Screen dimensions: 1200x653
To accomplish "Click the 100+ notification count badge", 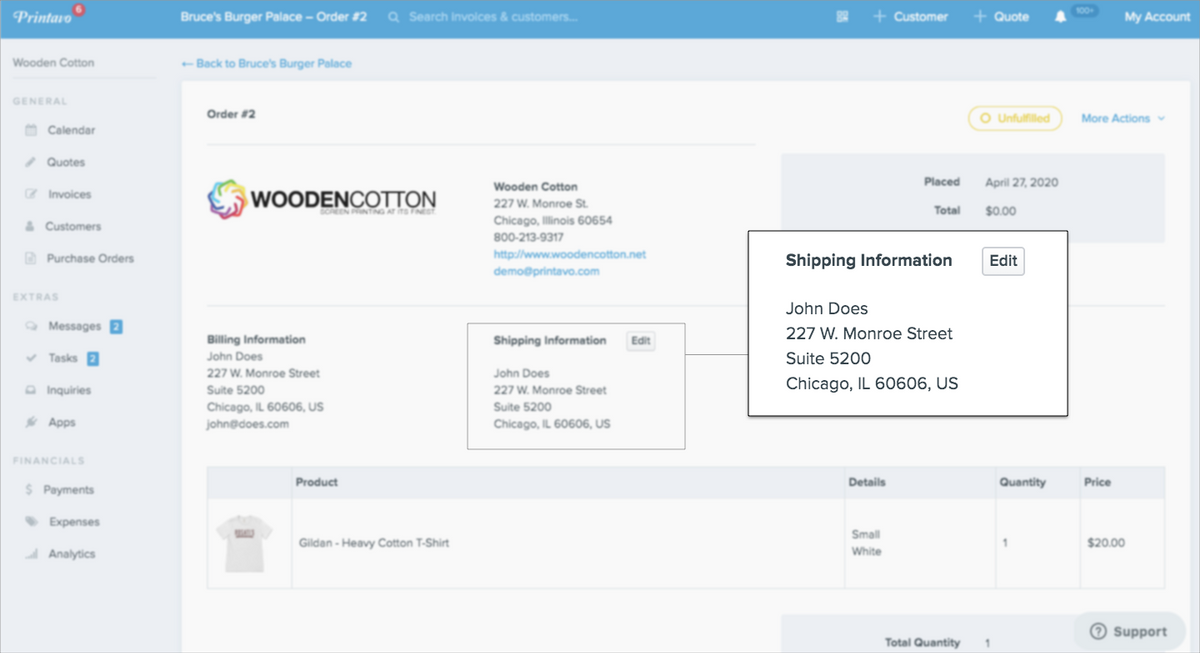I will click(x=1085, y=11).
